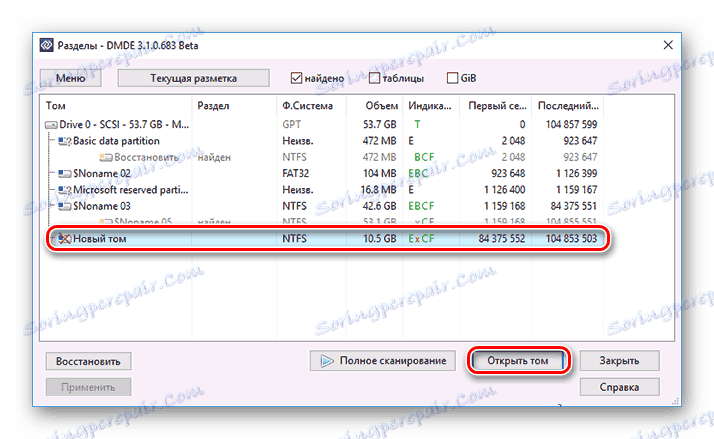Enable the GiB checkbox

click(452, 78)
